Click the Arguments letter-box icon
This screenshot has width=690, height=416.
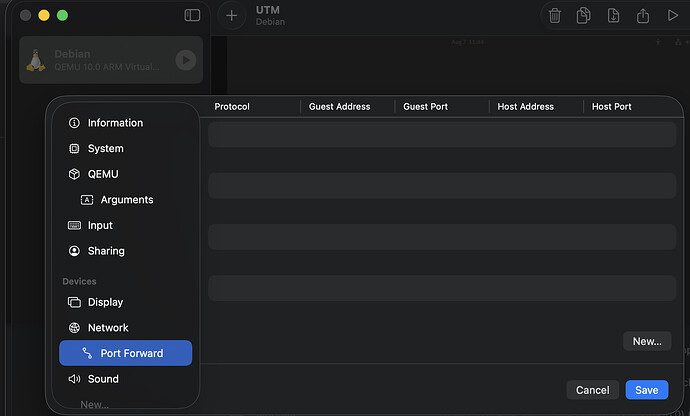tap(87, 200)
